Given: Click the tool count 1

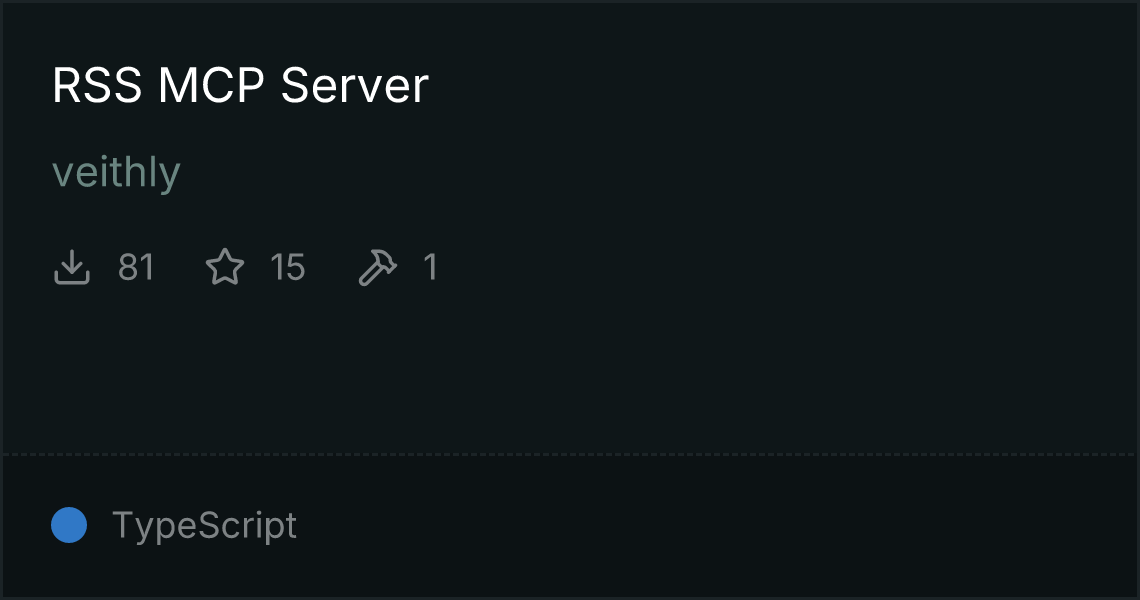Looking at the screenshot, I should click(x=430, y=267).
